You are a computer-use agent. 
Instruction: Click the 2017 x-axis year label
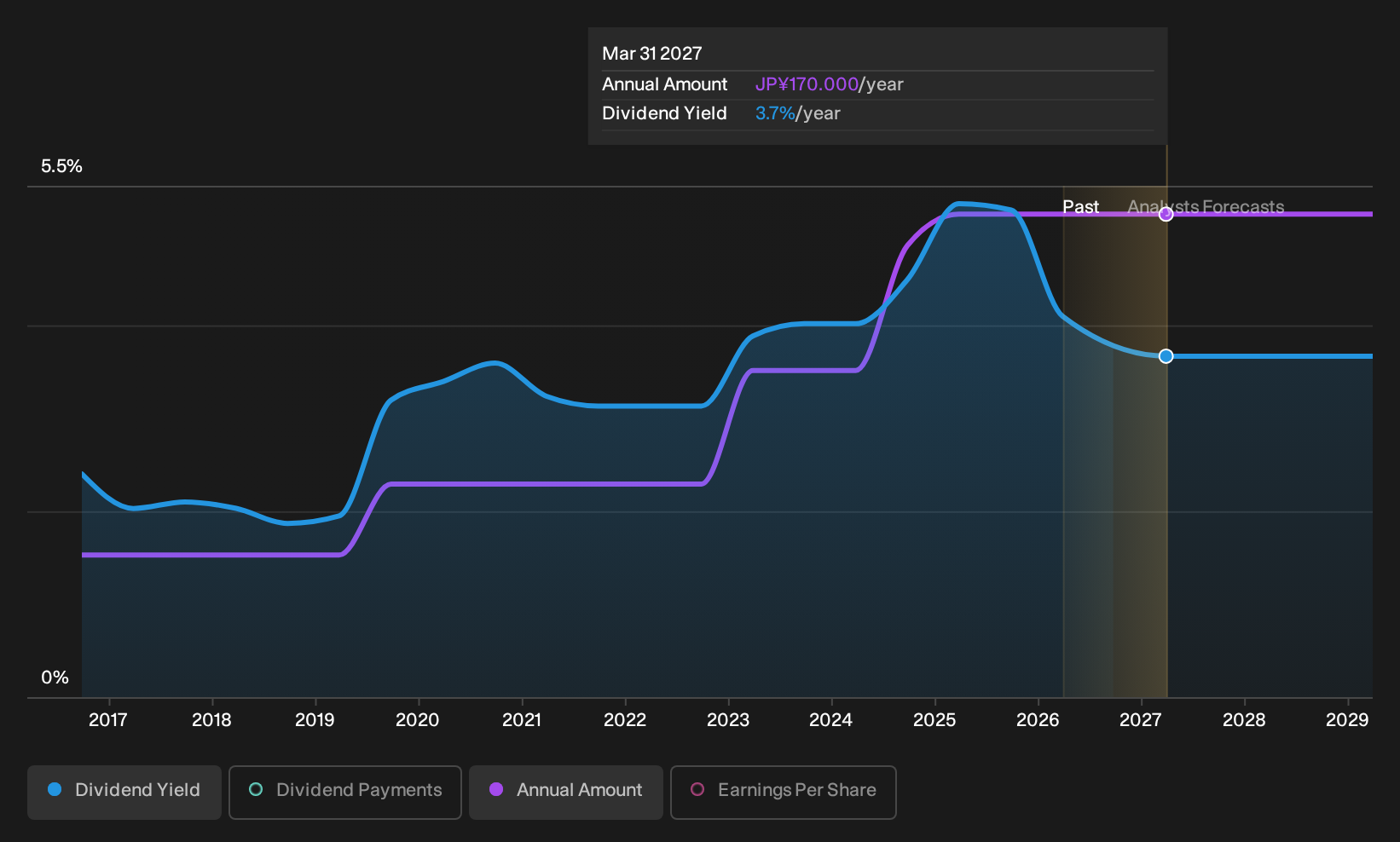[108, 720]
